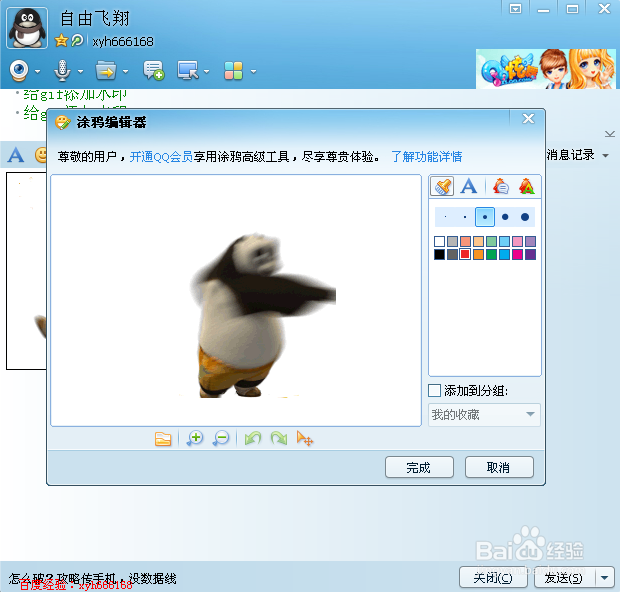Choose the second smallest brush size
620x592 pixels.
[x=465, y=217]
